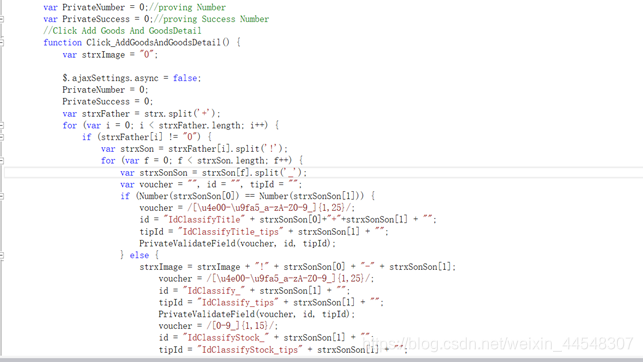Image resolution: width=643 pixels, height=362 pixels.
Task: Click the string "IdClassifyStock_"
Action: [x=226, y=338]
